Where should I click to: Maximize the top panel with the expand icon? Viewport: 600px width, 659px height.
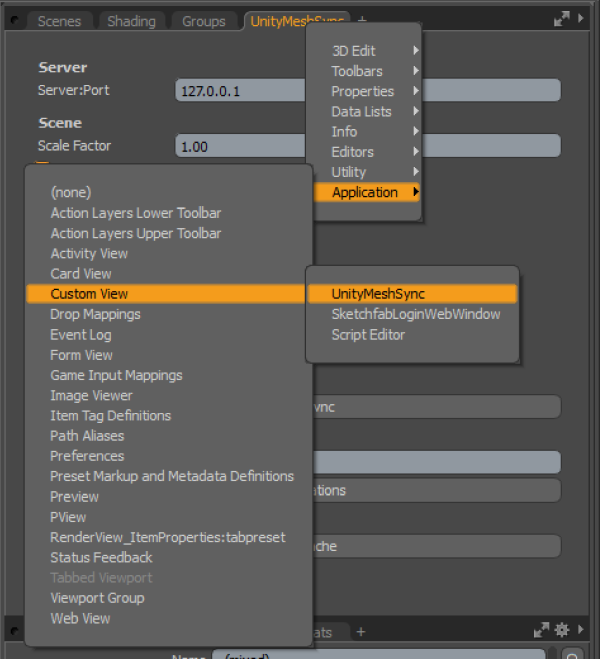coord(563,19)
